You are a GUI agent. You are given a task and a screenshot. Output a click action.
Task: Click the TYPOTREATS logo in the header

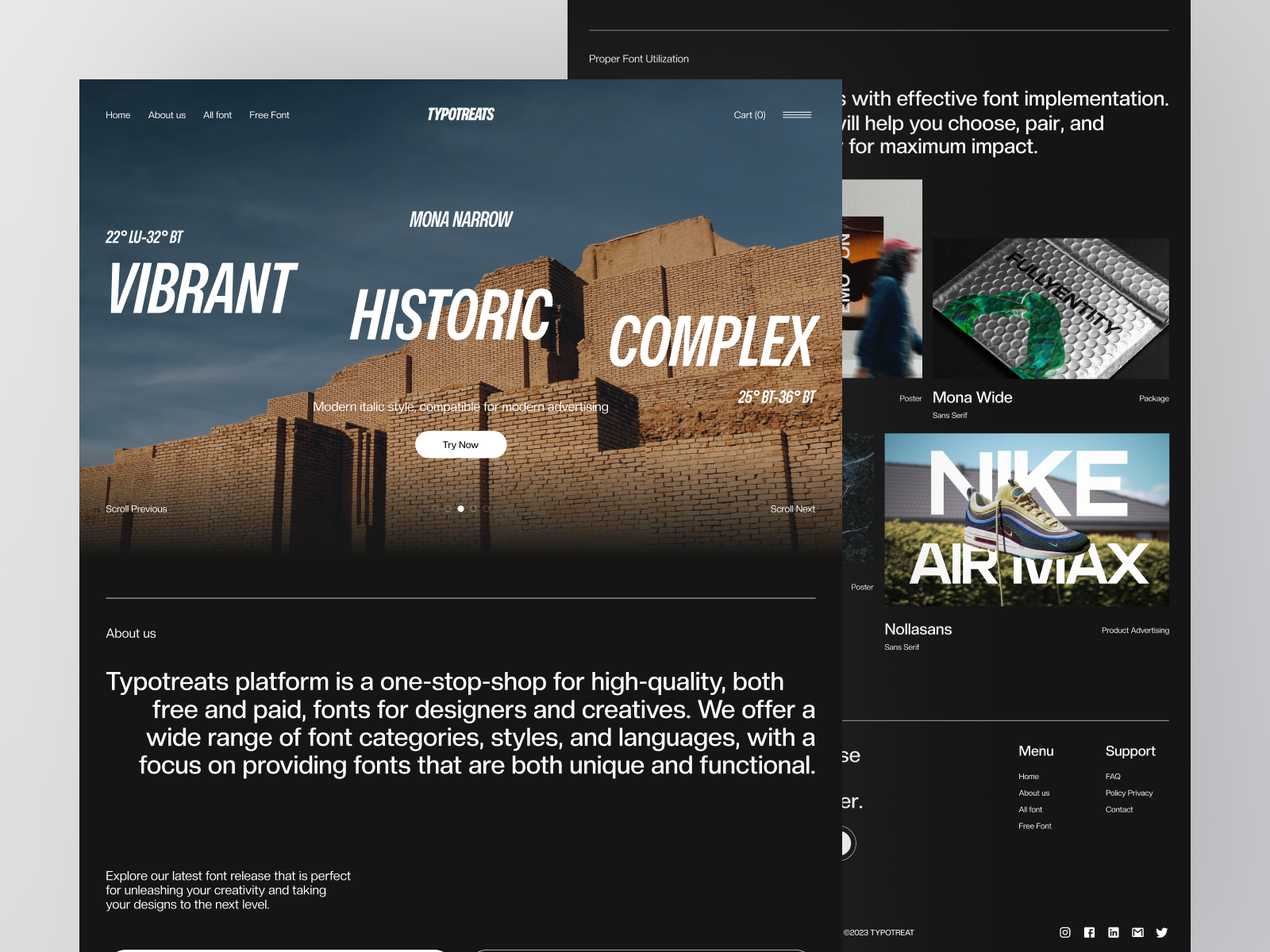pos(460,113)
